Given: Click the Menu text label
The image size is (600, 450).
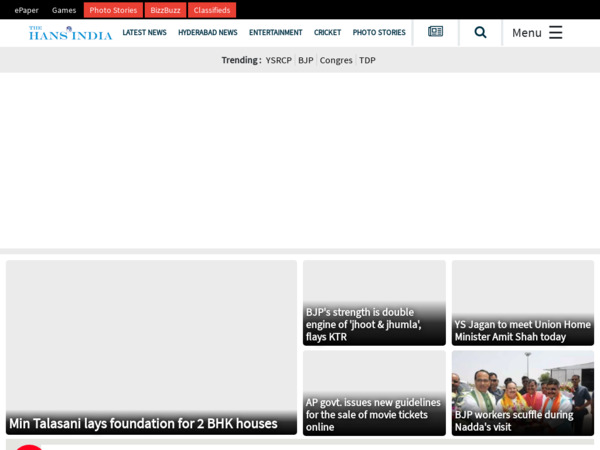Looking at the screenshot, I should (527, 33).
